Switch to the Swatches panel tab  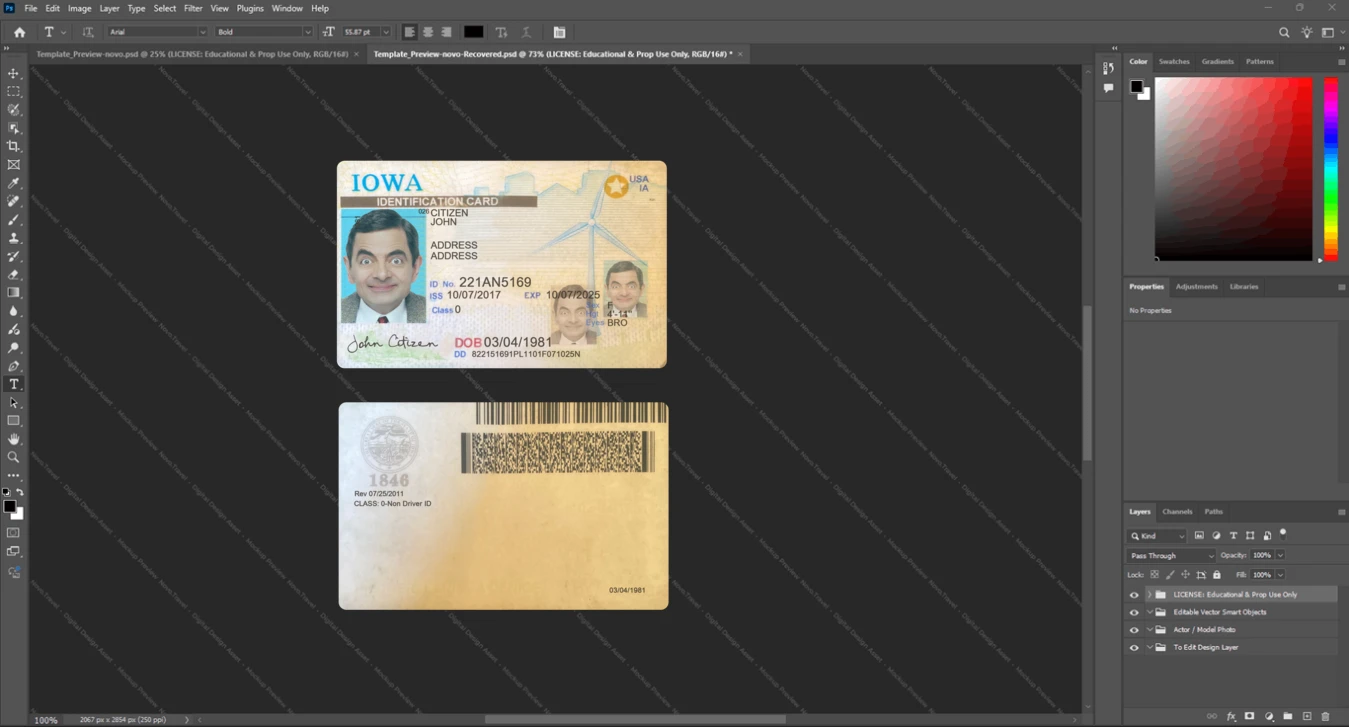click(x=1174, y=61)
